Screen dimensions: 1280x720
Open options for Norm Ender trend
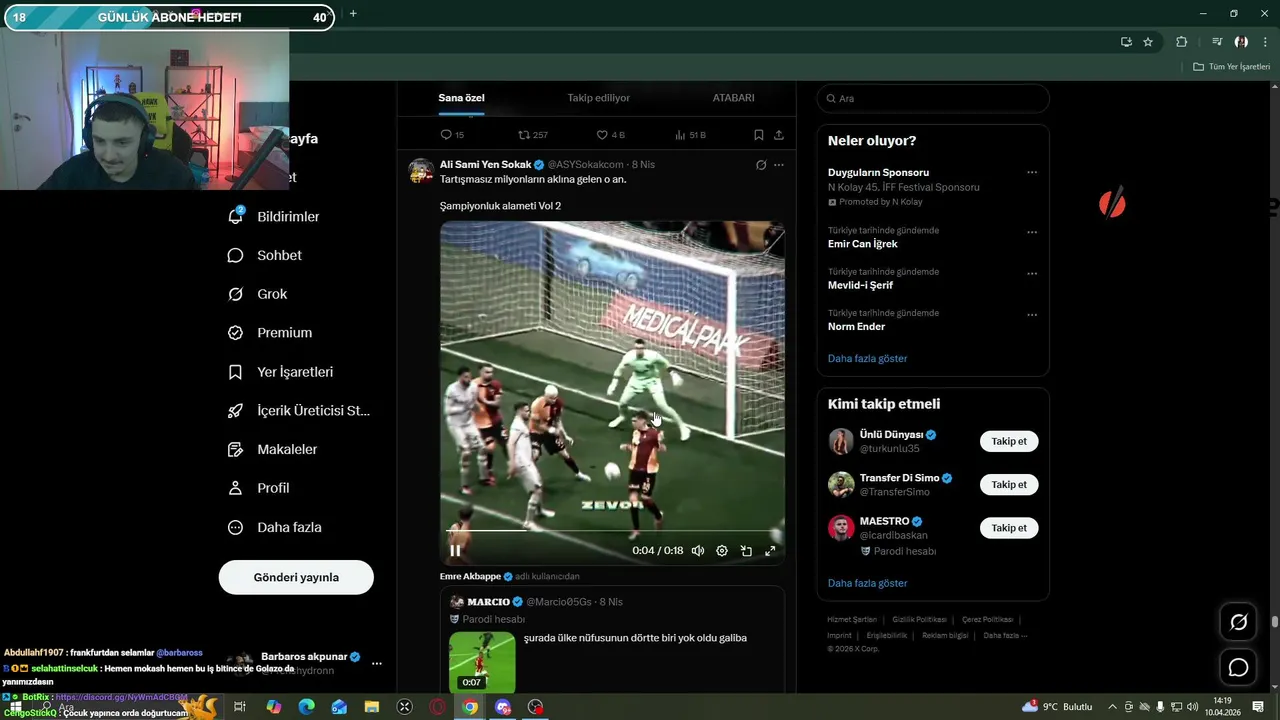point(1032,315)
